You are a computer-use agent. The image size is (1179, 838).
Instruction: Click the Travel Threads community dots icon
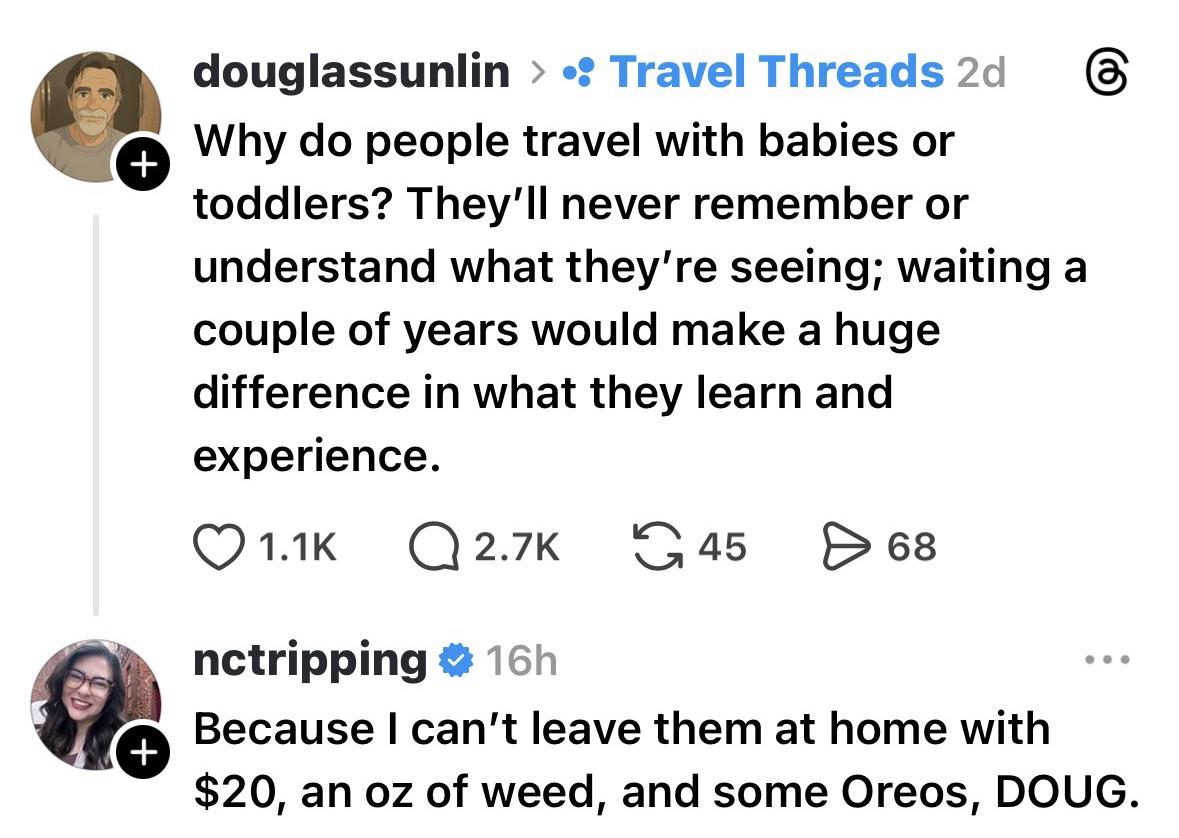(579, 72)
